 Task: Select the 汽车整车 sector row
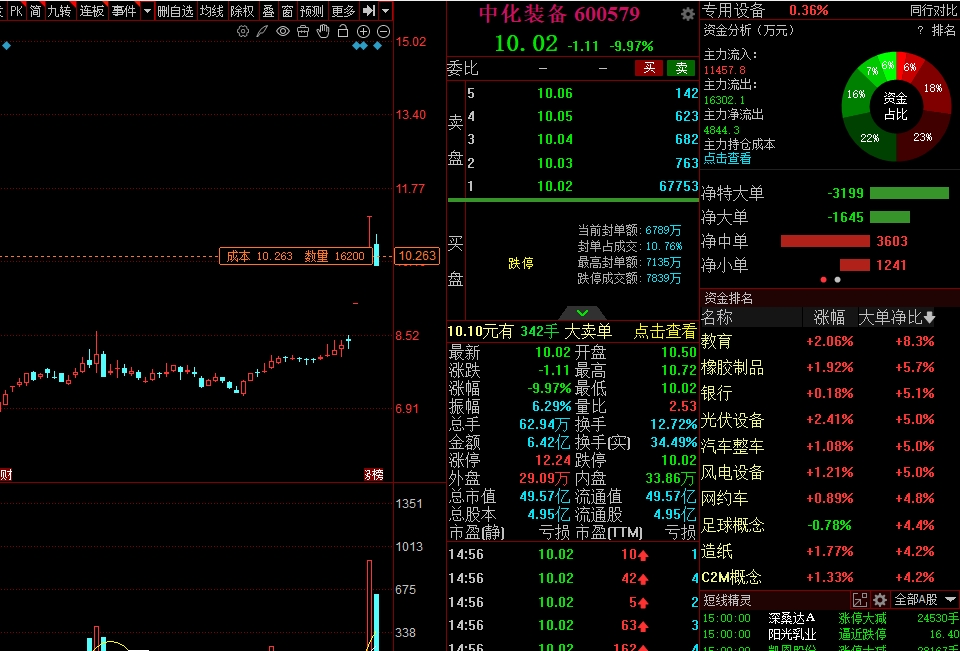(x=830, y=446)
